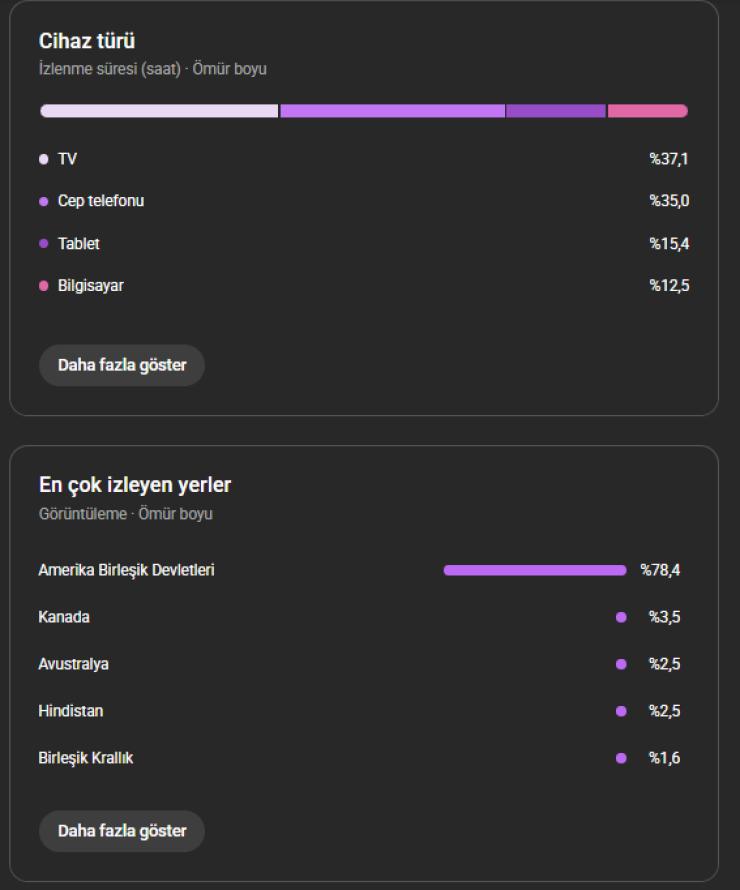Viewport: 740px width, 890px height.
Task: Click the En çok izleyen yerler heading
Action: (x=135, y=485)
